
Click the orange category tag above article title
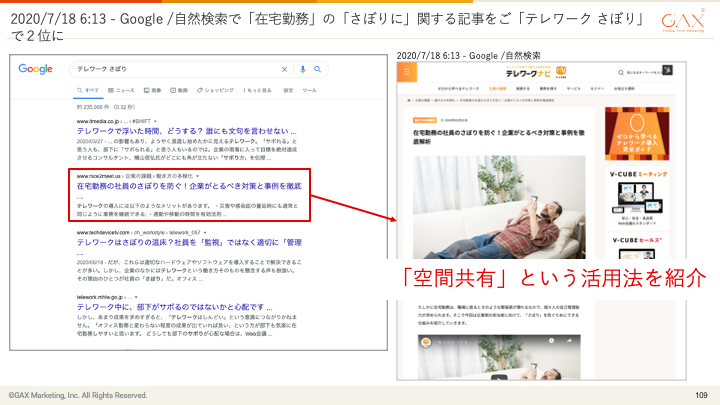click(x=425, y=120)
